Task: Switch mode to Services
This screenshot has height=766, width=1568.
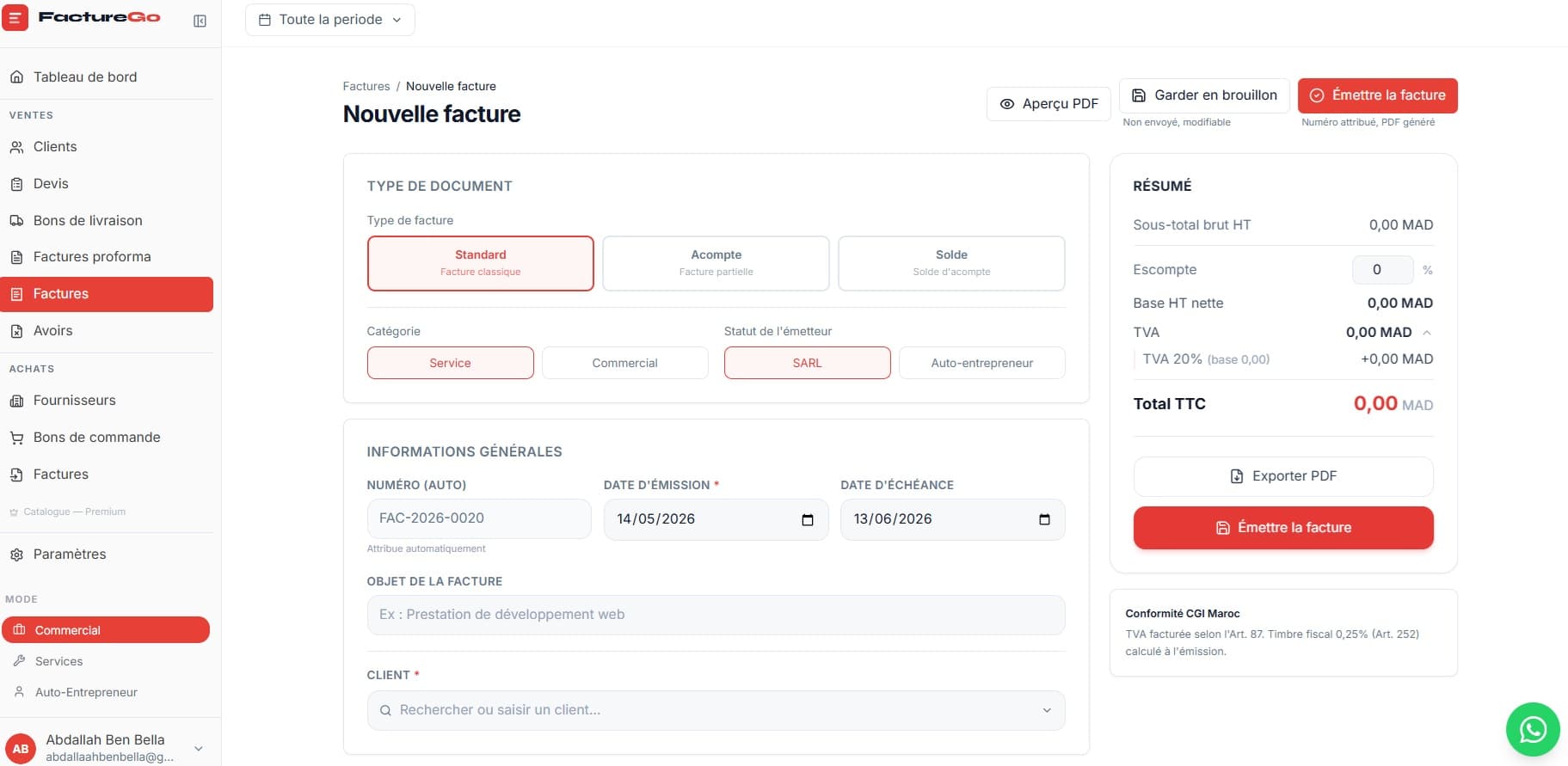Action: 106,661
